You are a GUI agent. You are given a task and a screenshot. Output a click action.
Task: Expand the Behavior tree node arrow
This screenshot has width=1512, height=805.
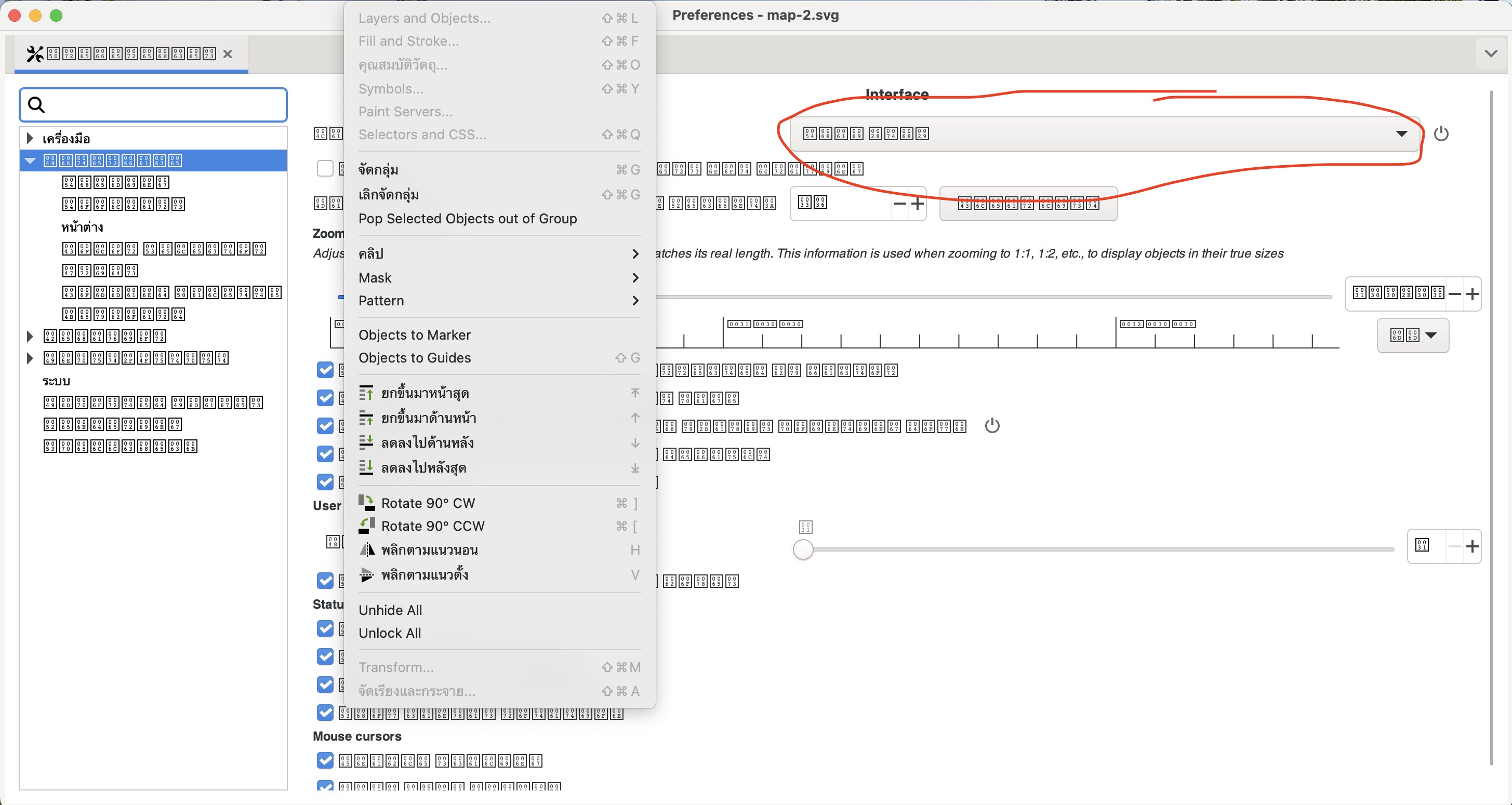click(x=30, y=336)
